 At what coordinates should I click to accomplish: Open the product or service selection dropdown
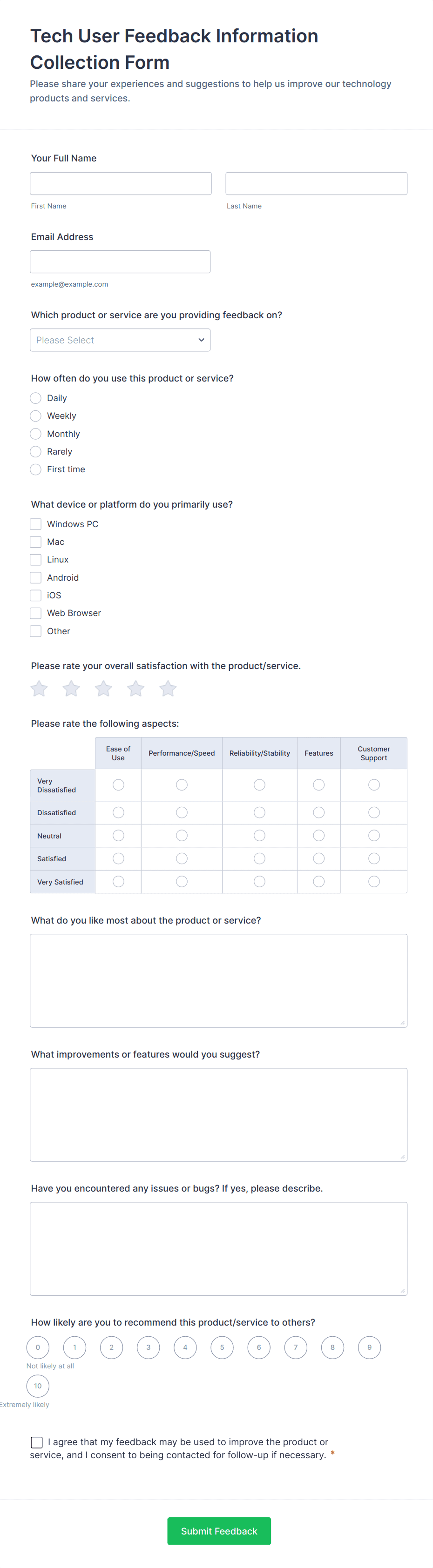click(x=120, y=340)
